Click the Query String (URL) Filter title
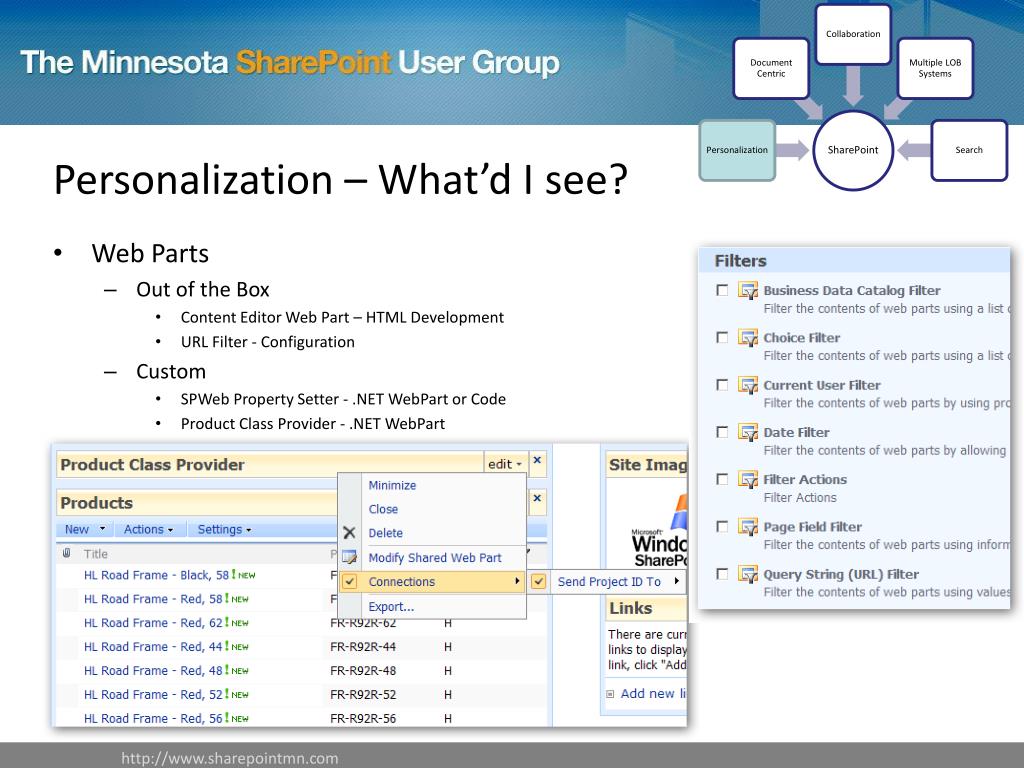Viewport: 1024px width, 768px height. click(841, 575)
